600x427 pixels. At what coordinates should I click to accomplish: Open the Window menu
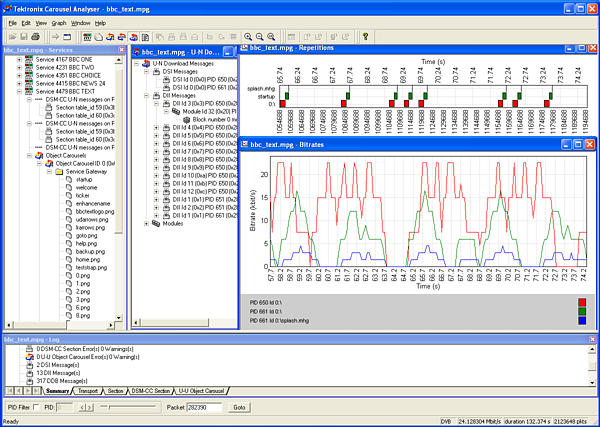tap(81, 23)
